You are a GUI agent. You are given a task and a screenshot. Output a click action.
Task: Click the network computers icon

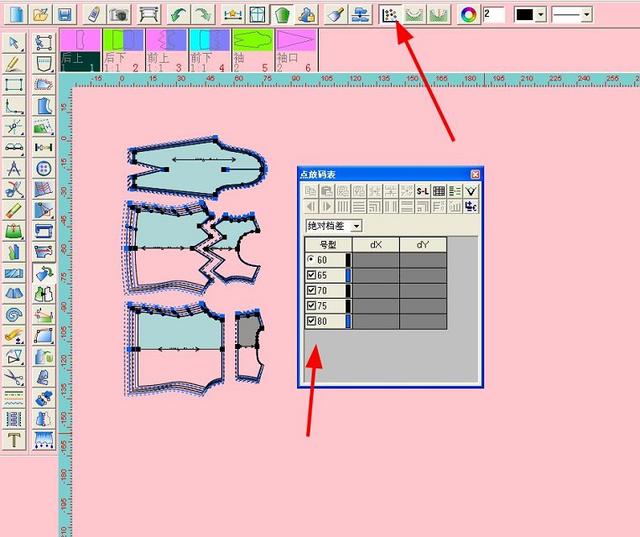coord(360,15)
